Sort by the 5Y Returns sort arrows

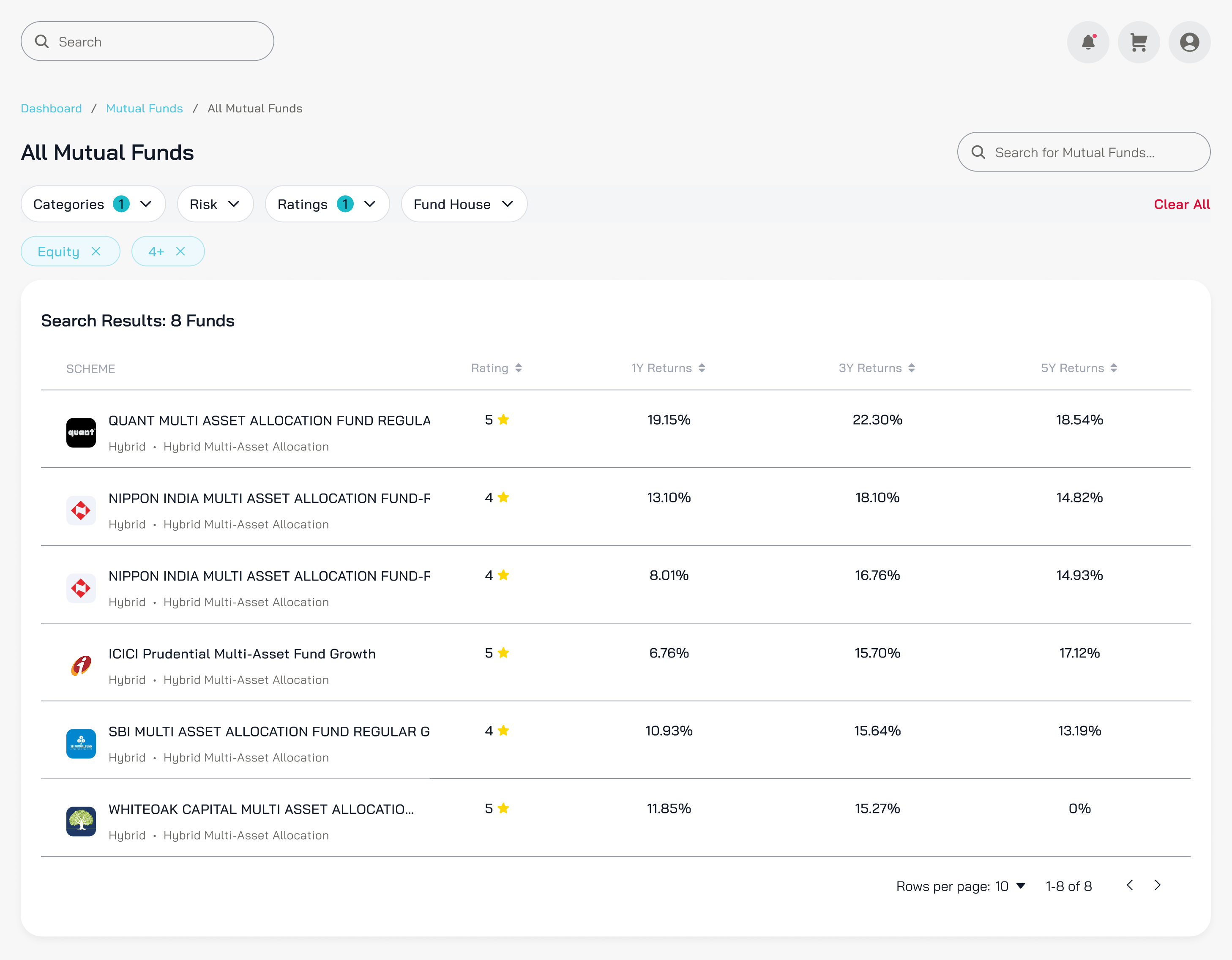click(1114, 368)
